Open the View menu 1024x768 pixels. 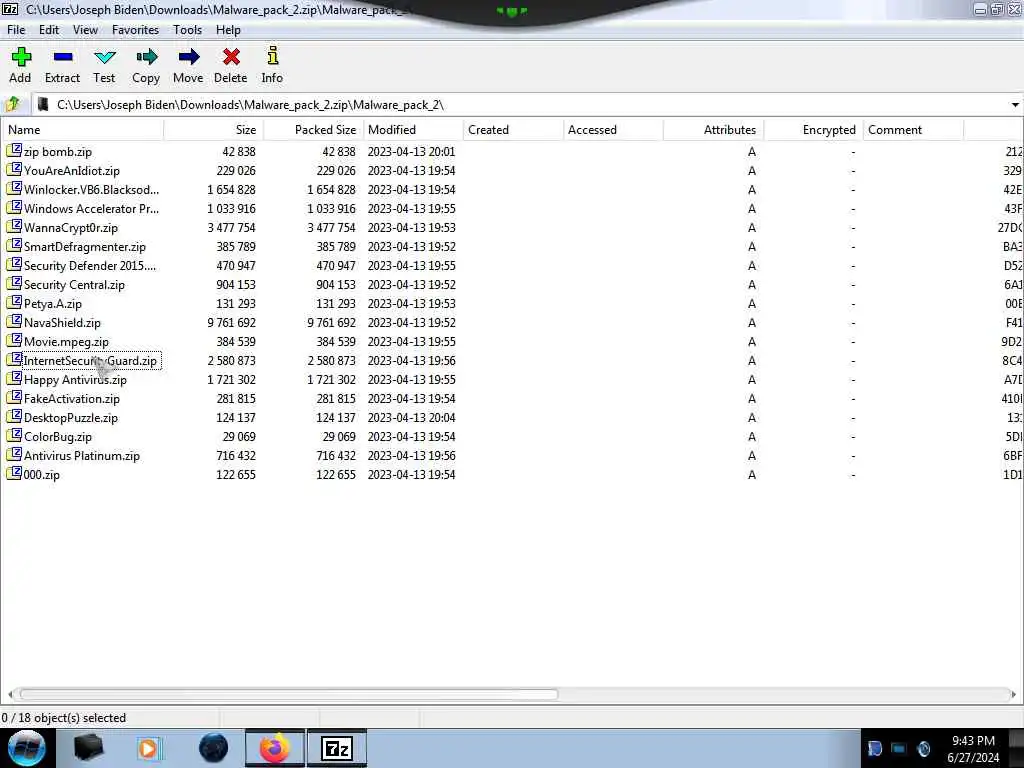click(x=86, y=30)
